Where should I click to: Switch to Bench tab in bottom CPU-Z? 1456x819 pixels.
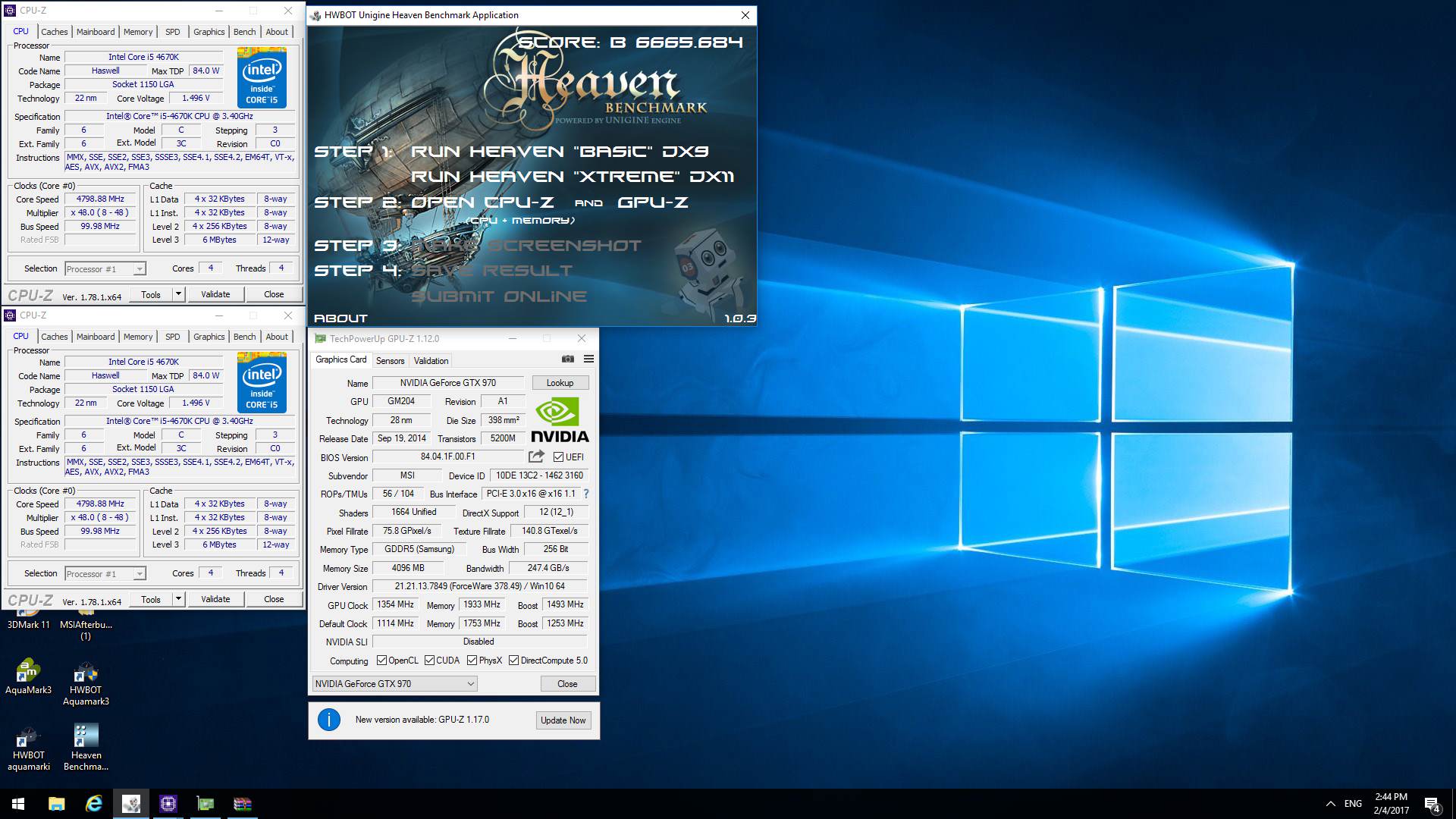tap(244, 337)
